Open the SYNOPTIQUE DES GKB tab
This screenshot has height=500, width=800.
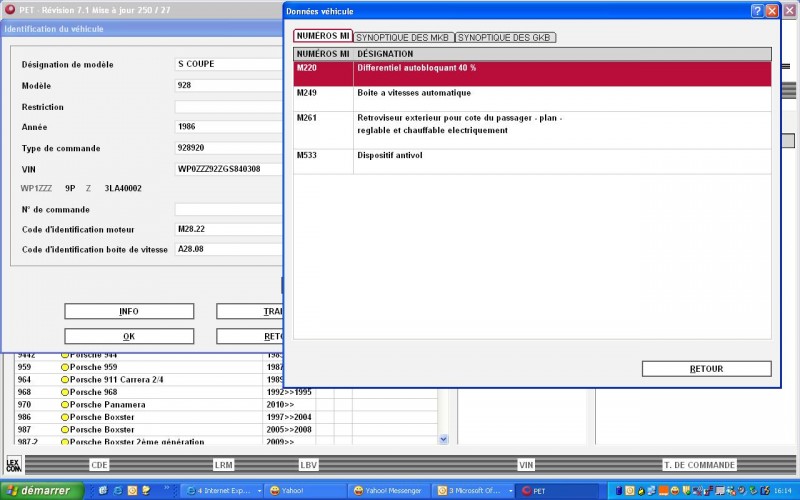click(504, 38)
